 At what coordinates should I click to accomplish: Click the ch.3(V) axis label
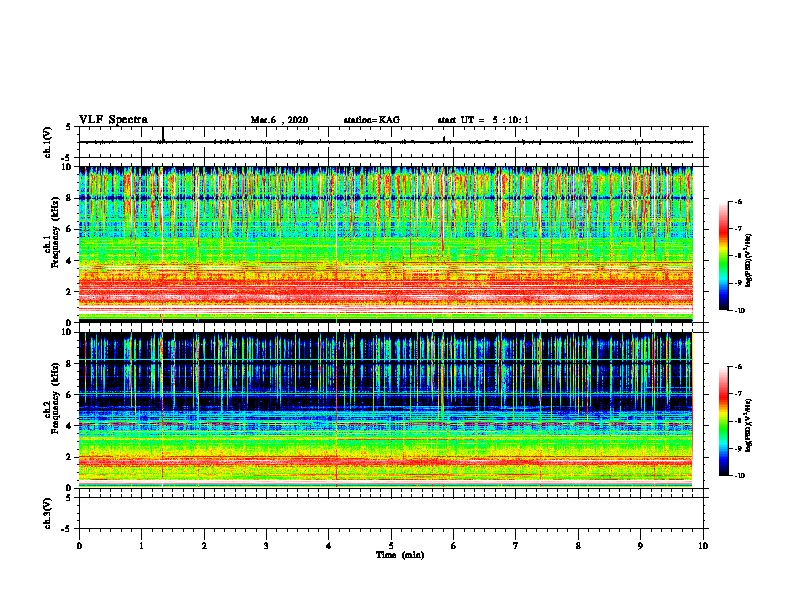click(48, 513)
